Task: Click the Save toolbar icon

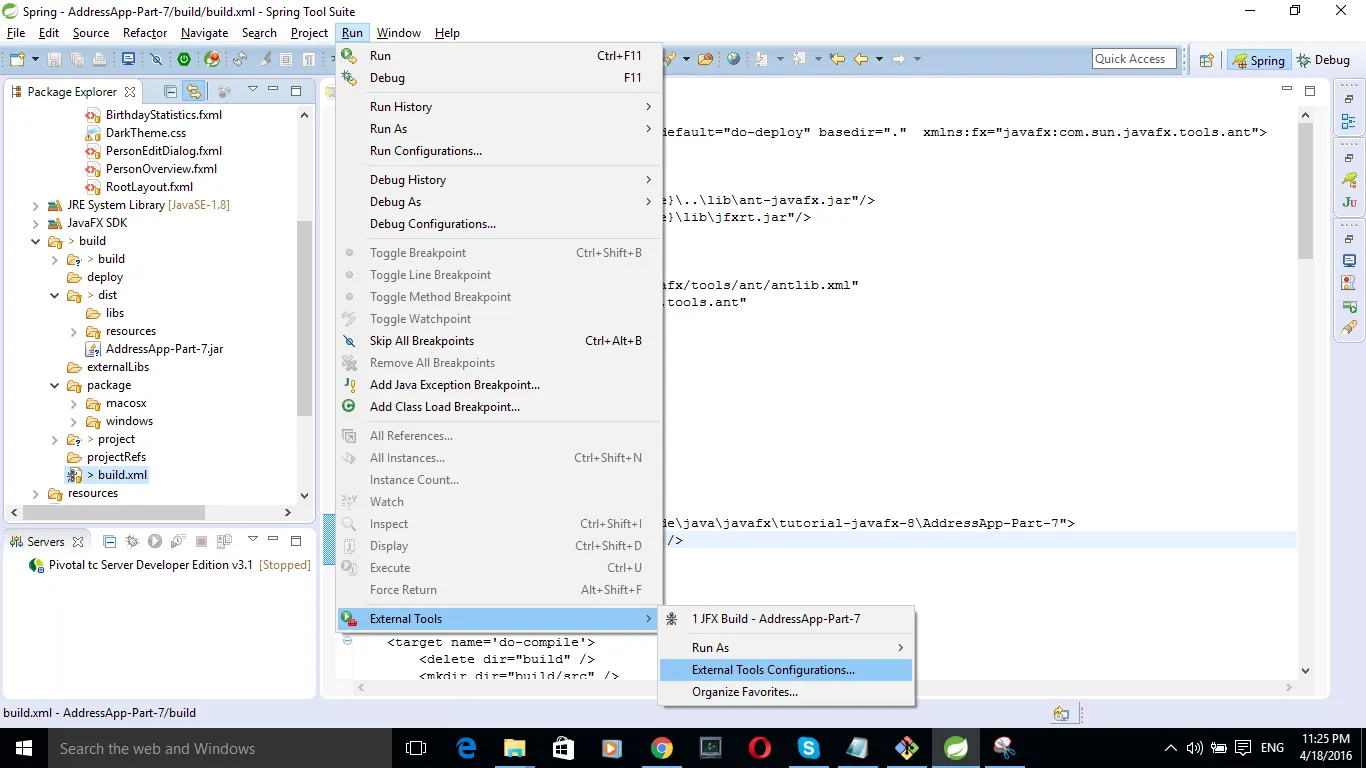Action: point(54,60)
